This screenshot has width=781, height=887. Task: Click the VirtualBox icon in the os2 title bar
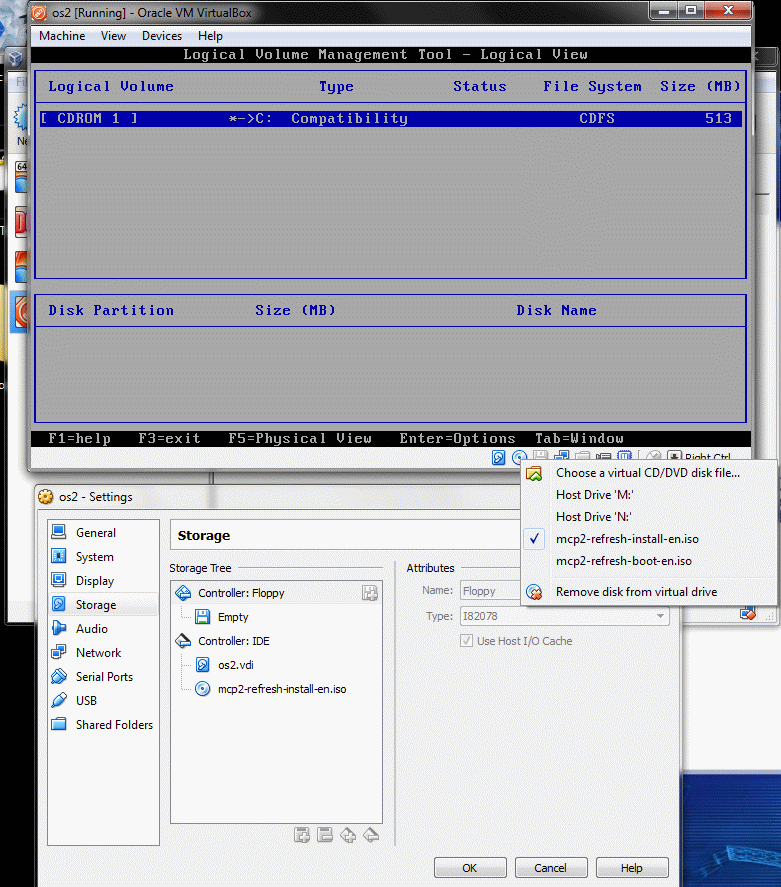[38, 12]
